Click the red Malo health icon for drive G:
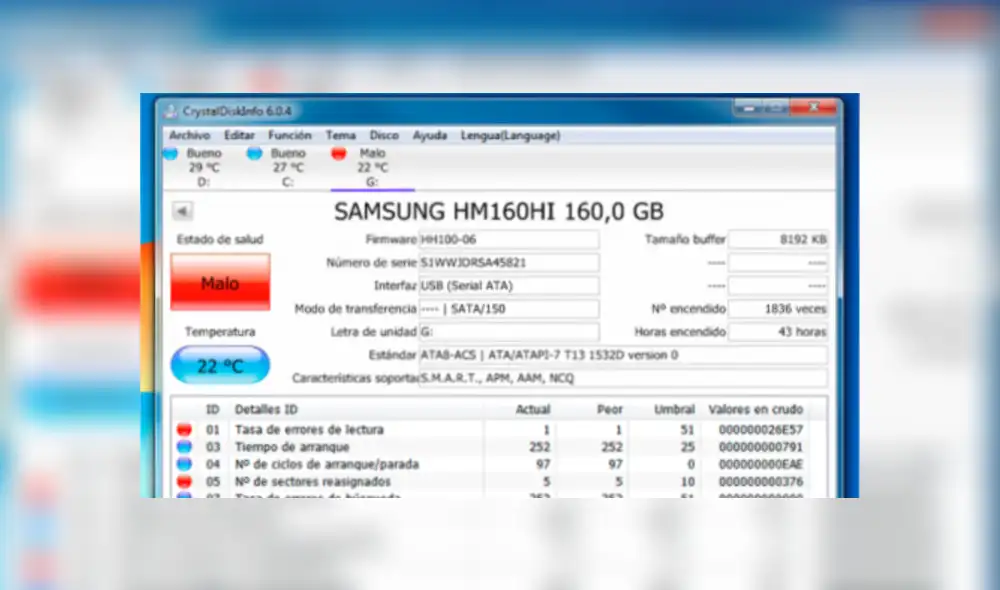 point(339,153)
